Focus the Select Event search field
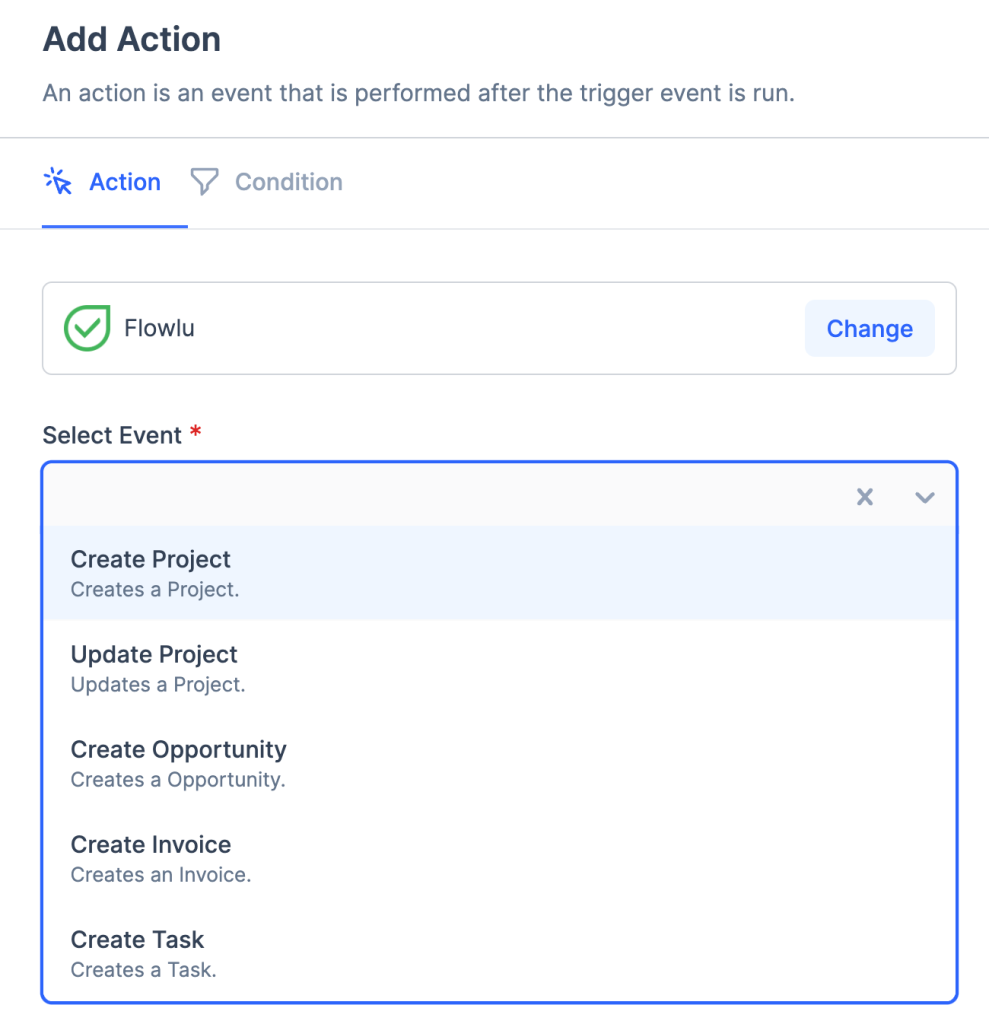 [440, 497]
